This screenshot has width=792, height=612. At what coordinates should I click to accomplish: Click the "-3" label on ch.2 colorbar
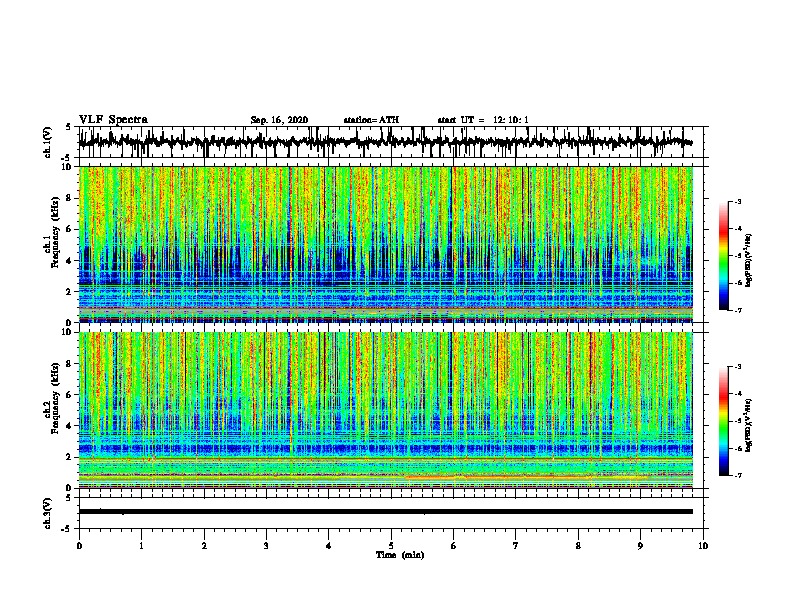(737, 367)
